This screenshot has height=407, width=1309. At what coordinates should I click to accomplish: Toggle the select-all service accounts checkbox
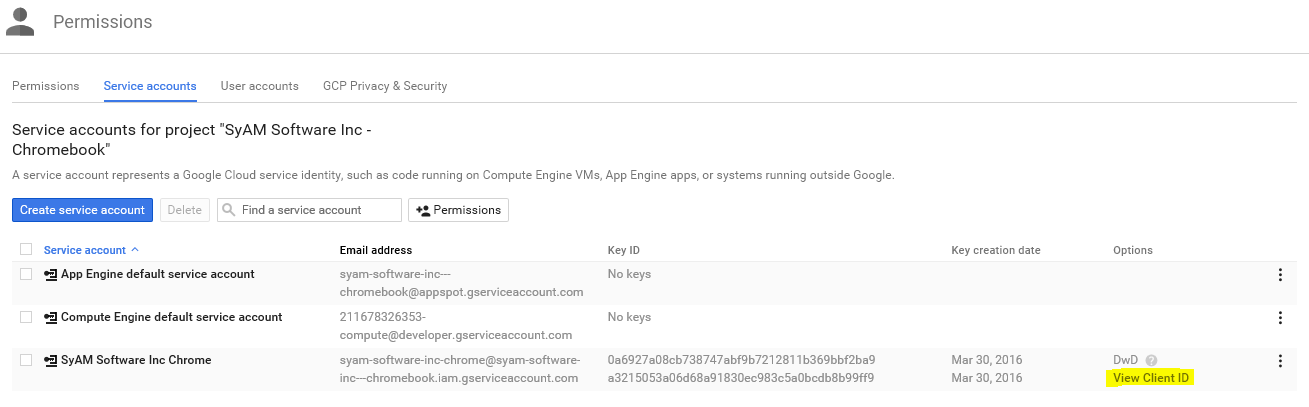coord(26,250)
